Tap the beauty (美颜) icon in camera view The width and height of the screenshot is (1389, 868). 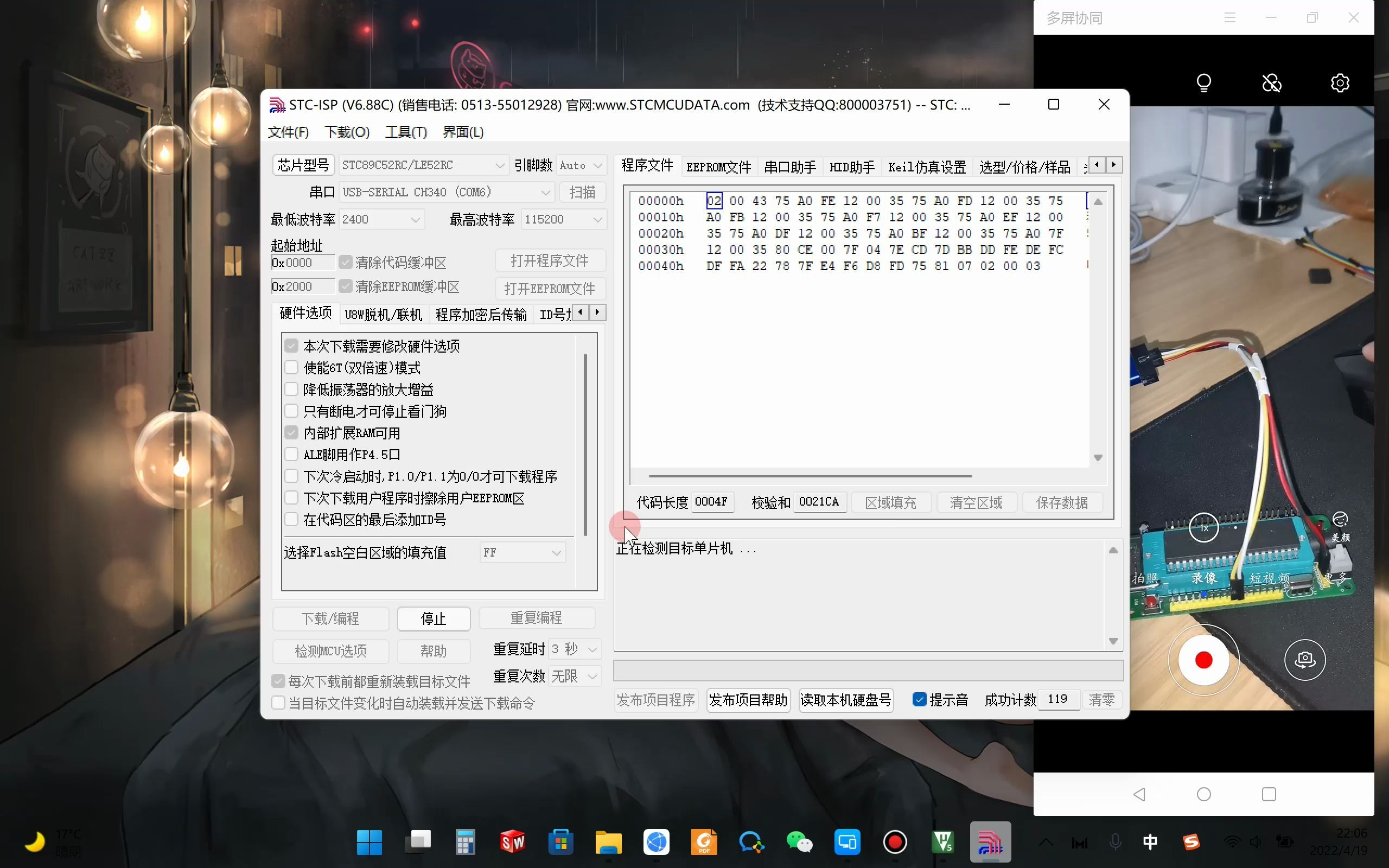(1340, 527)
